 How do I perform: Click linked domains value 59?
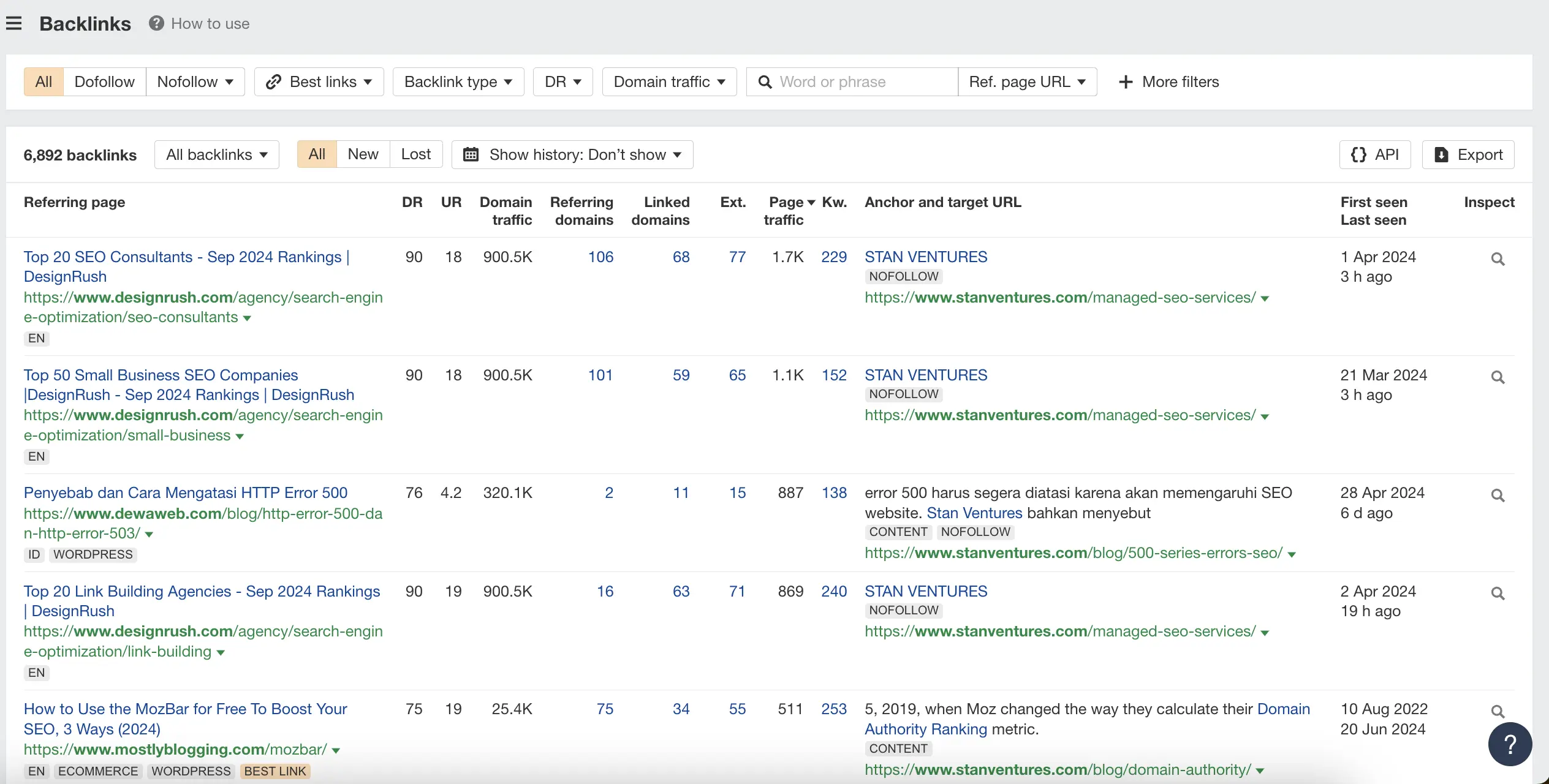[x=681, y=375]
